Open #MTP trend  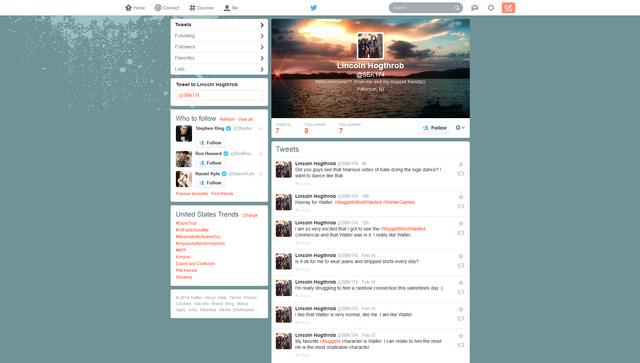click(181, 250)
